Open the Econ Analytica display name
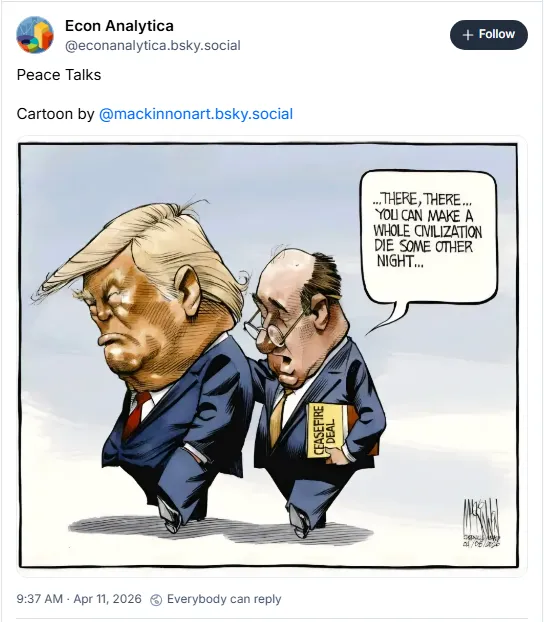This screenshot has height=622, width=544. coord(119,26)
